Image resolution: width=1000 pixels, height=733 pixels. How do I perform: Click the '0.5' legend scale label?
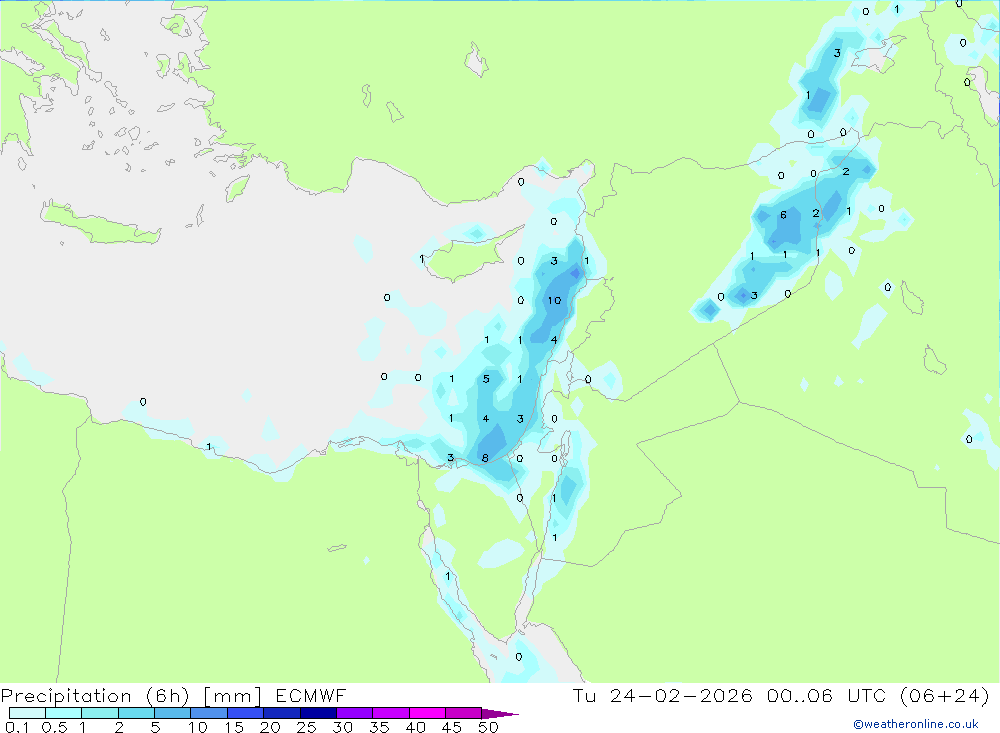coord(54,727)
